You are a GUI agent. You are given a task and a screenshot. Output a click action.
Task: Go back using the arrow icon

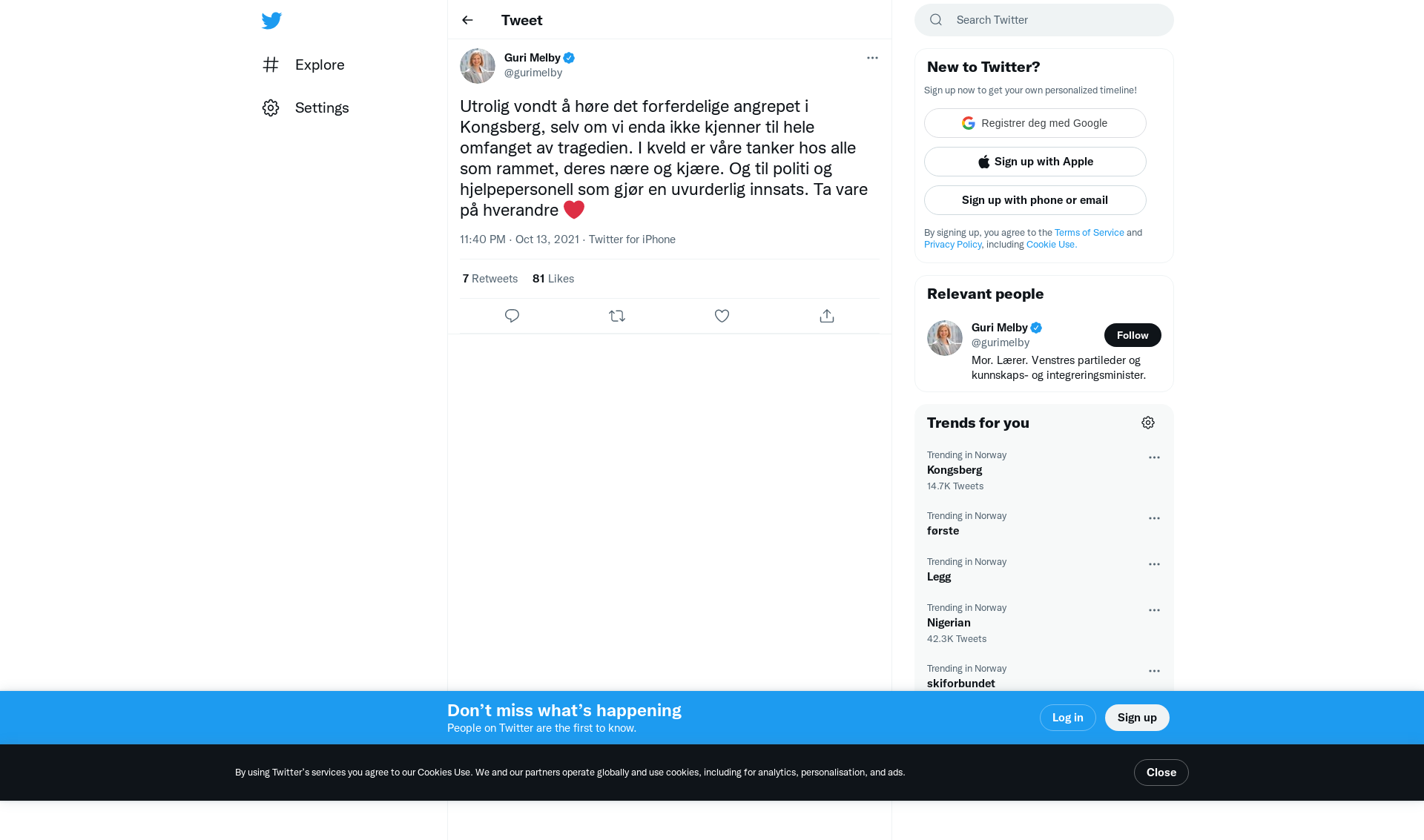pyautogui.click(x=467, y=20)
